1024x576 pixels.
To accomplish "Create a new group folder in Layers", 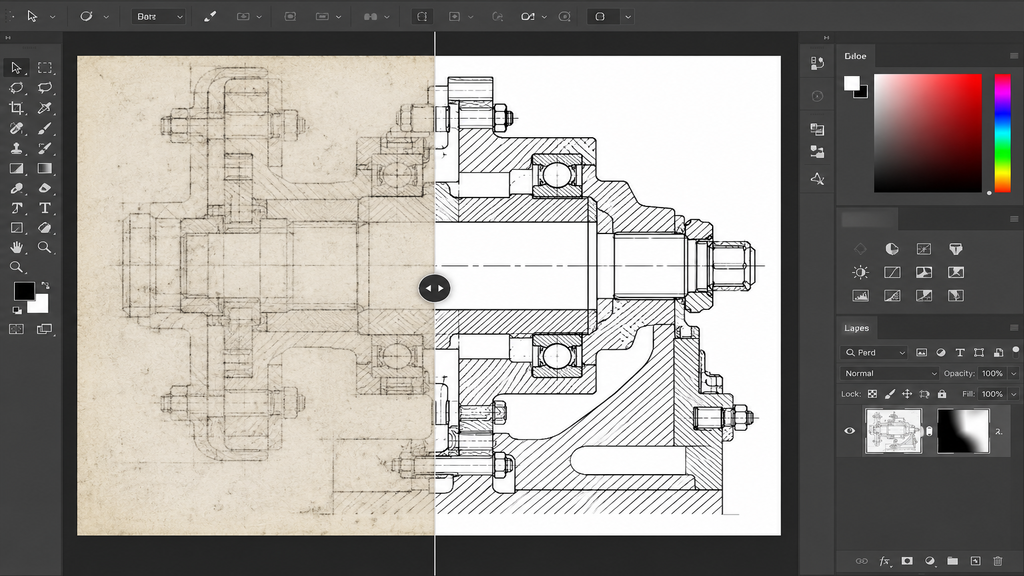I will (x=953, y=561).
